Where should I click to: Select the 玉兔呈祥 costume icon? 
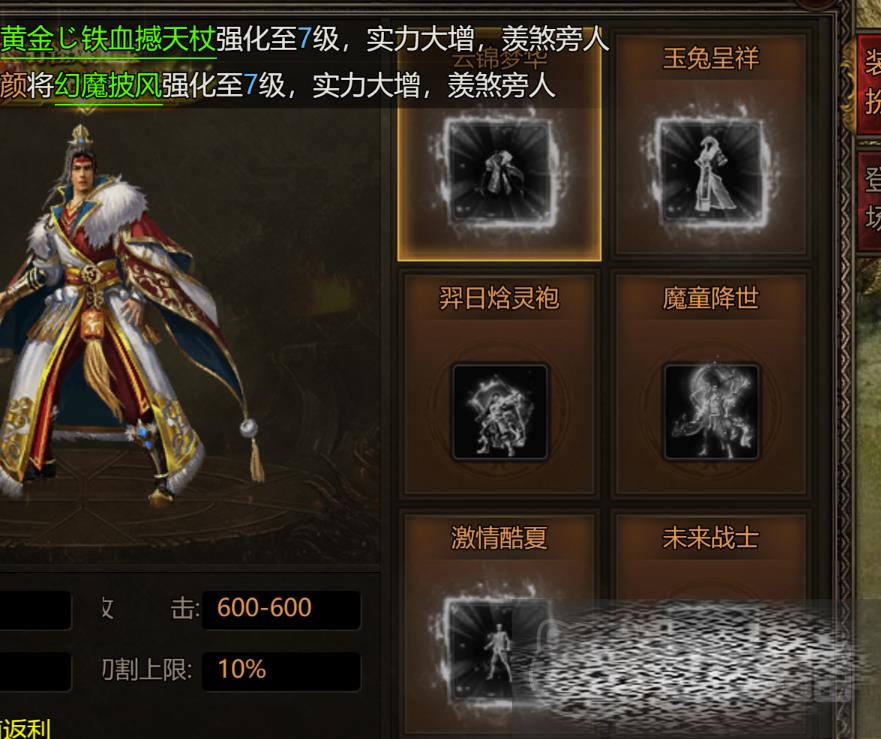click(710, 172)
